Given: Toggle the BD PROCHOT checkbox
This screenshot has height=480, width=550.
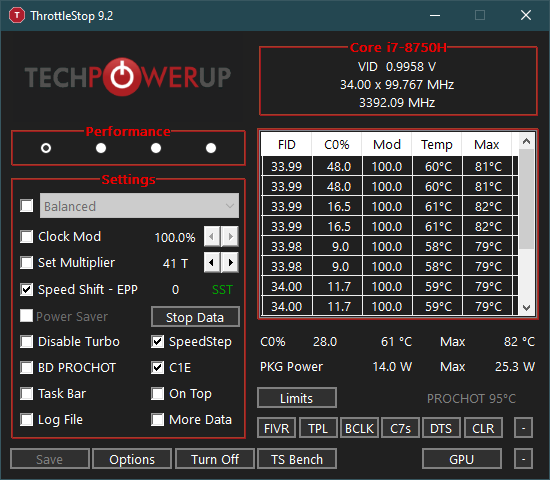Looking at the screenshot, I should 27,367.
